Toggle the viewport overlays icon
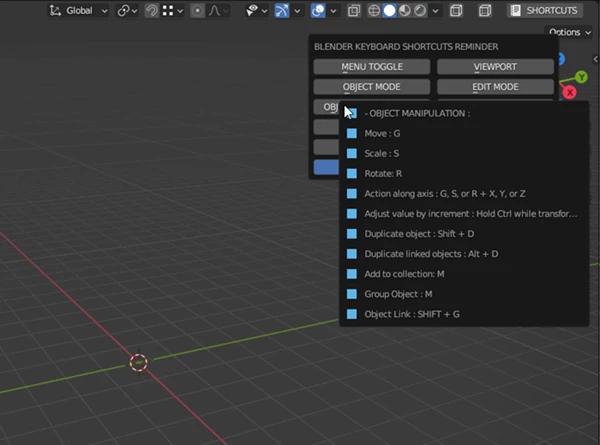The image size is (600, 445). pos(318,10)
